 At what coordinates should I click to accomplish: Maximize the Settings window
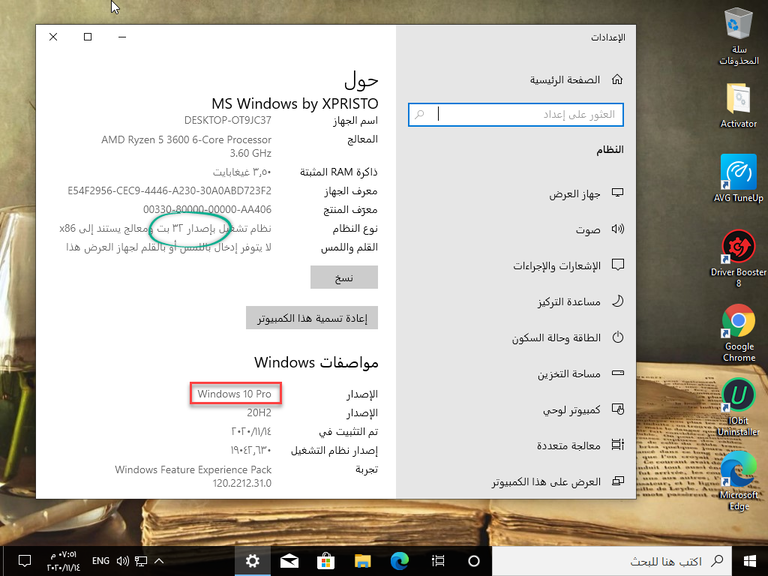88,37
